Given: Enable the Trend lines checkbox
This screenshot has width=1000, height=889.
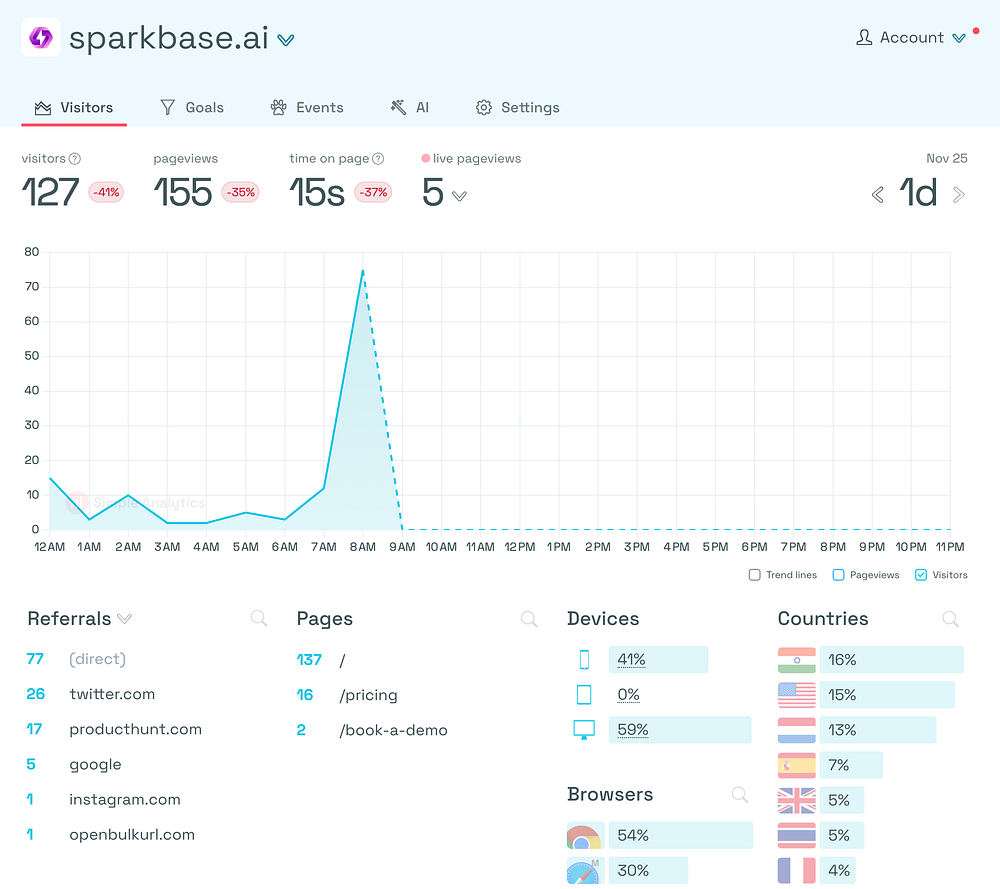Looking at the screenshot, I should (754, 575).
